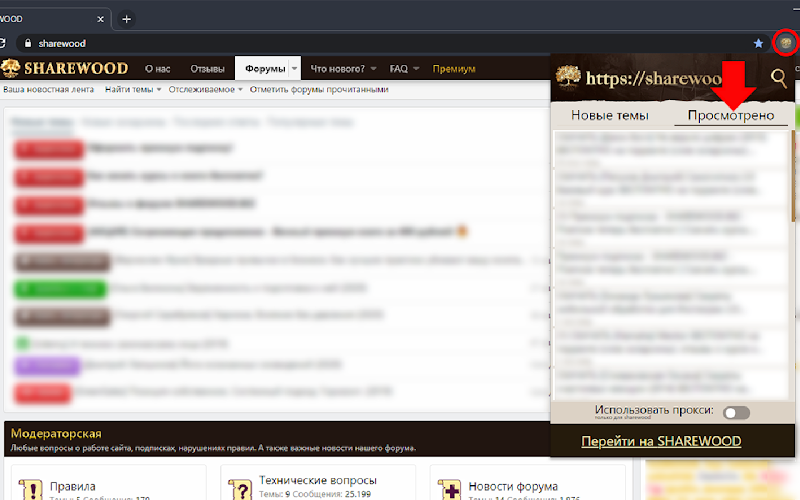This screenshot has height=500, width=800.
Task: Click Отметить форумы прочитанными
Action: point(319,89)
